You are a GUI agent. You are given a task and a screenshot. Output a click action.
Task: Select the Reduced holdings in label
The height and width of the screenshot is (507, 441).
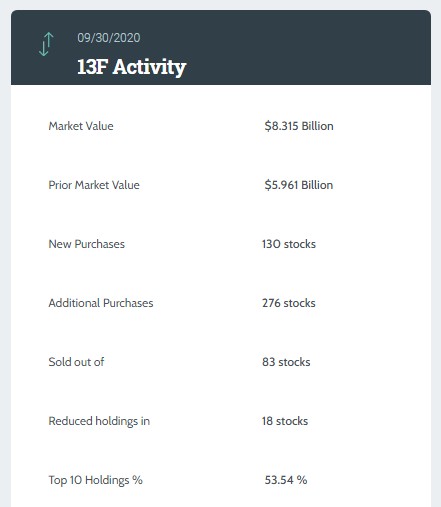coord(99,421)
